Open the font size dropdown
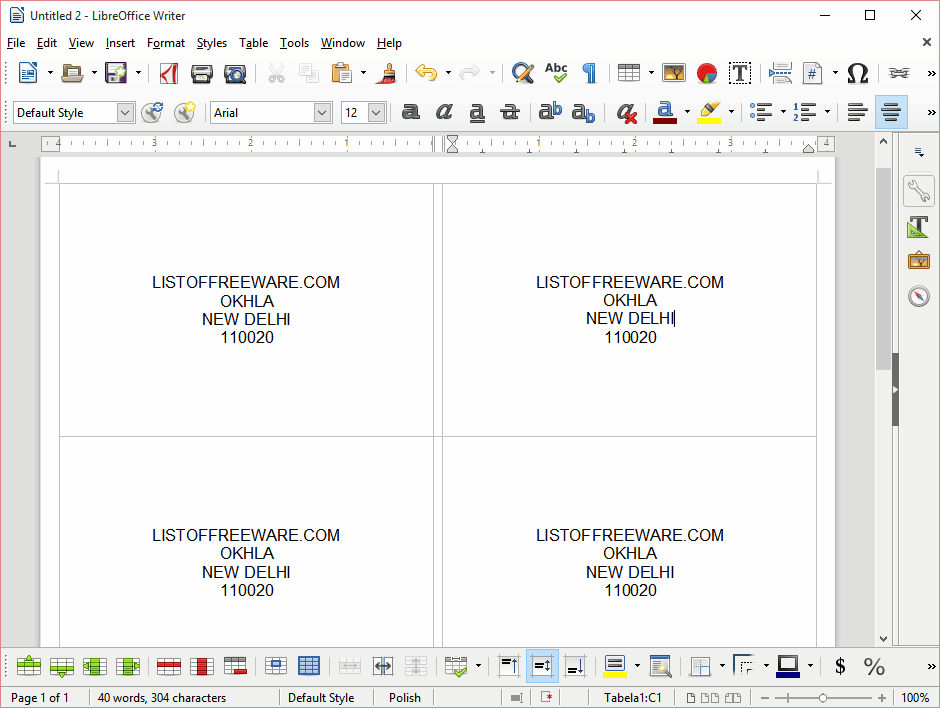 (376, 112)
